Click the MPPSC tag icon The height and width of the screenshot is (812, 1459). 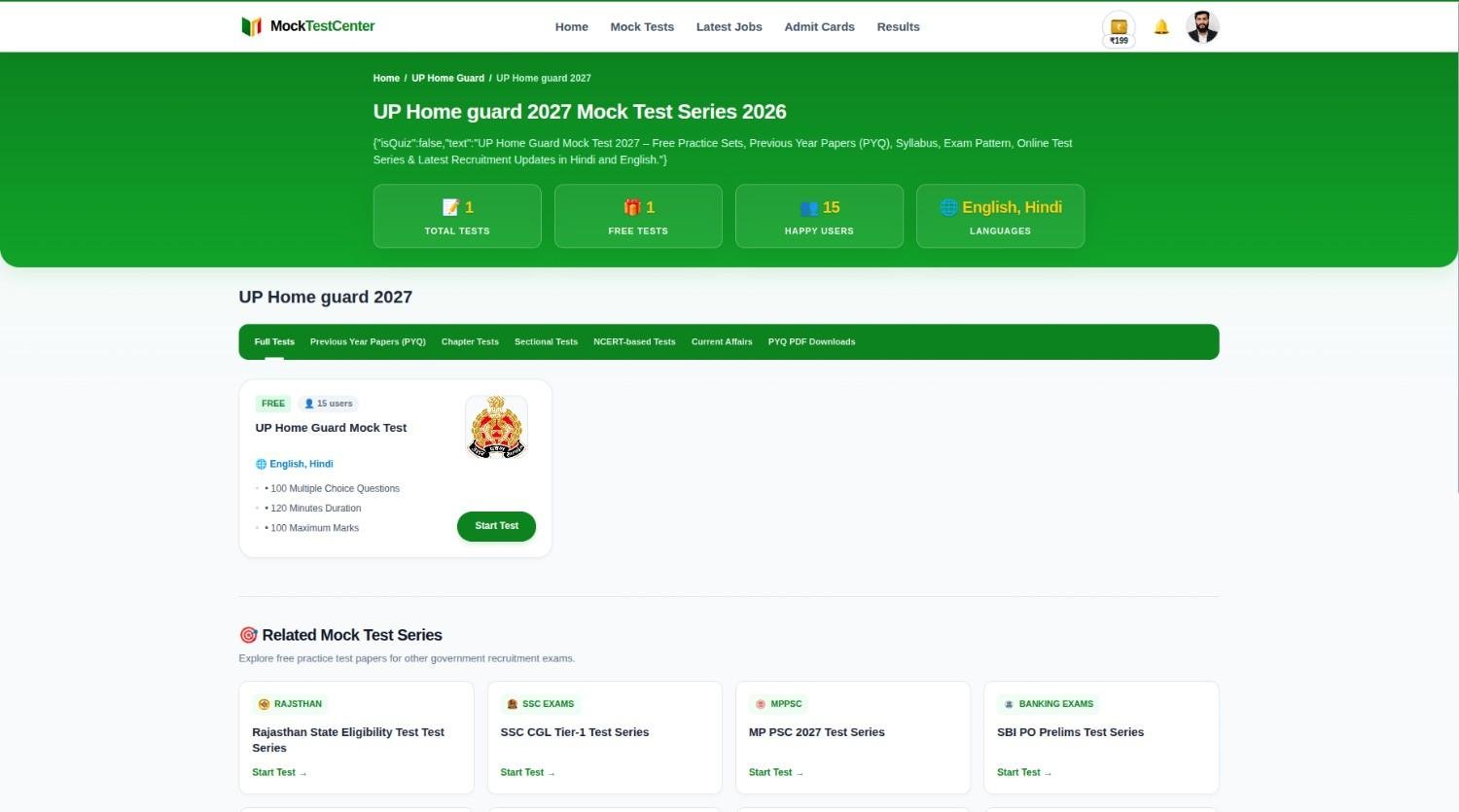click(x=761, y=704)
